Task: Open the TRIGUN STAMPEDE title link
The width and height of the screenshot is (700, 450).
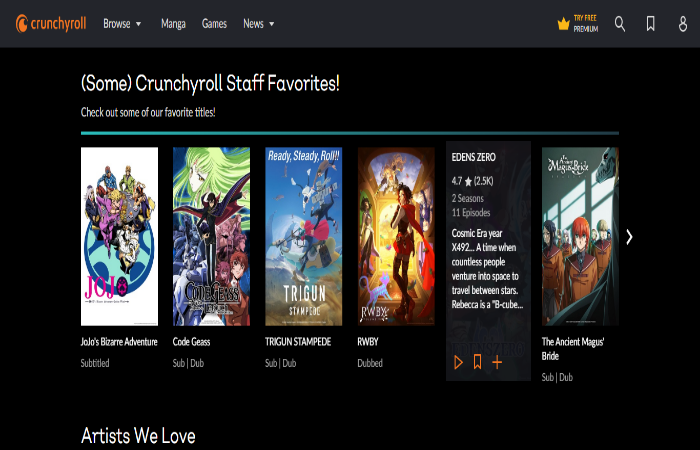Action: (x=298, y=342)
